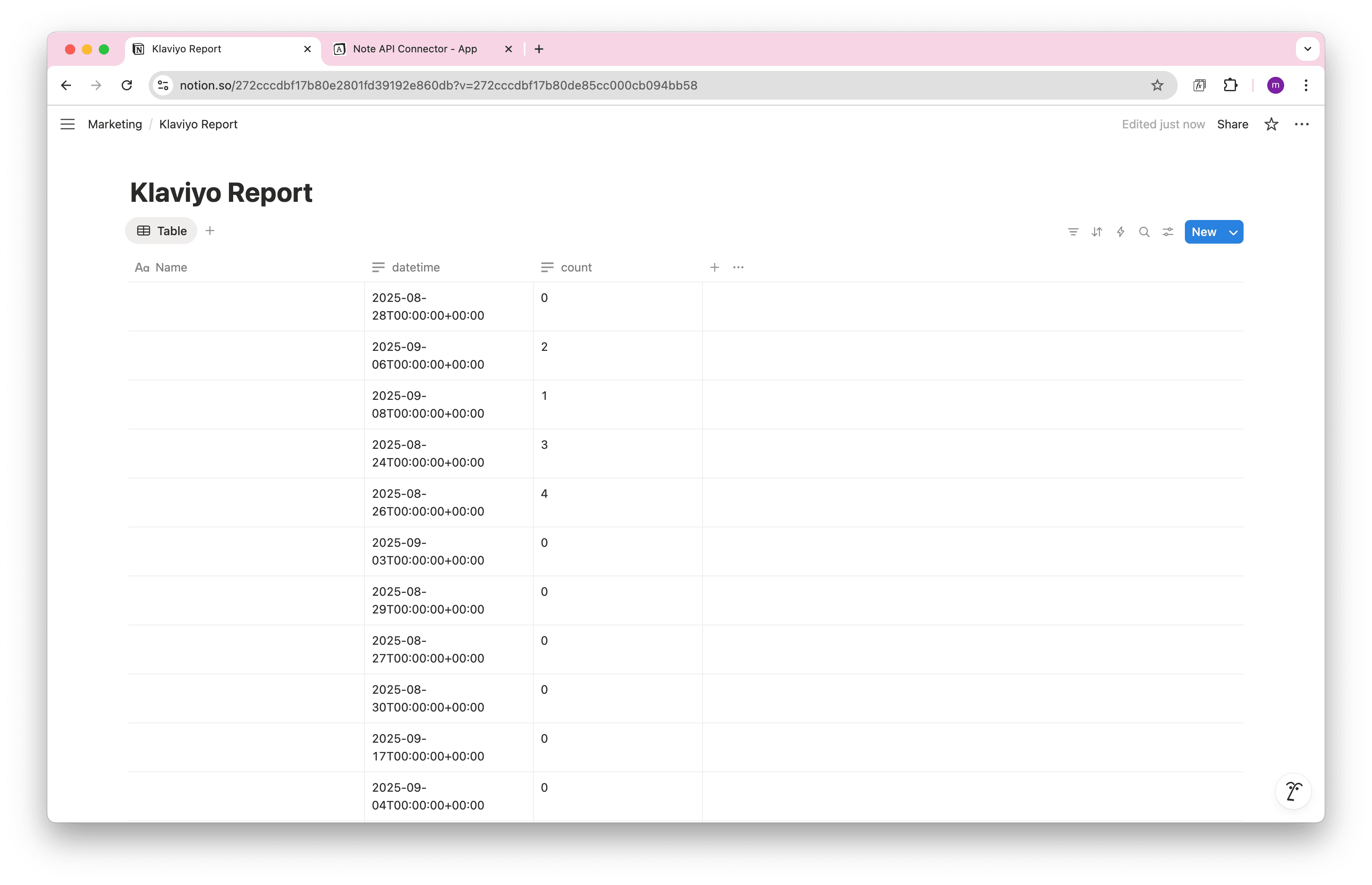Close the Klaviyo Report tab
This screenshot has height=885, width=1372.
[x=308, y=49]
